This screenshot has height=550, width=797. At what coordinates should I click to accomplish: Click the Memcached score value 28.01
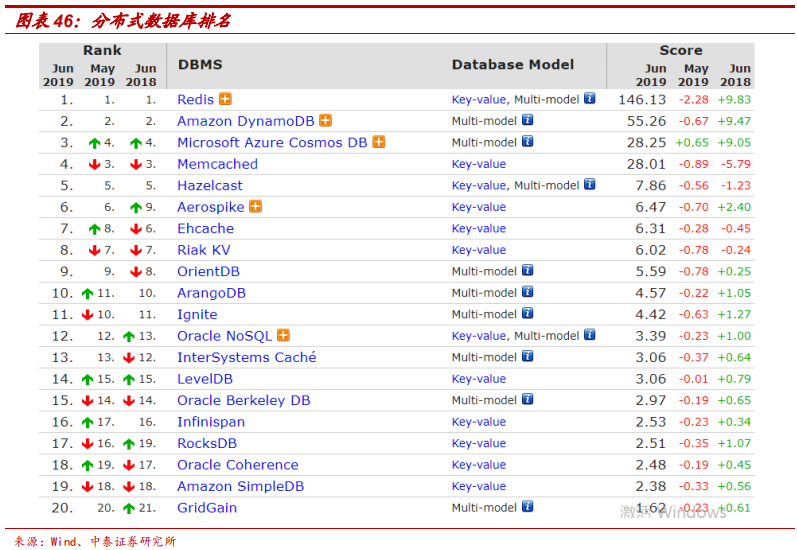[x=646, y=164]
